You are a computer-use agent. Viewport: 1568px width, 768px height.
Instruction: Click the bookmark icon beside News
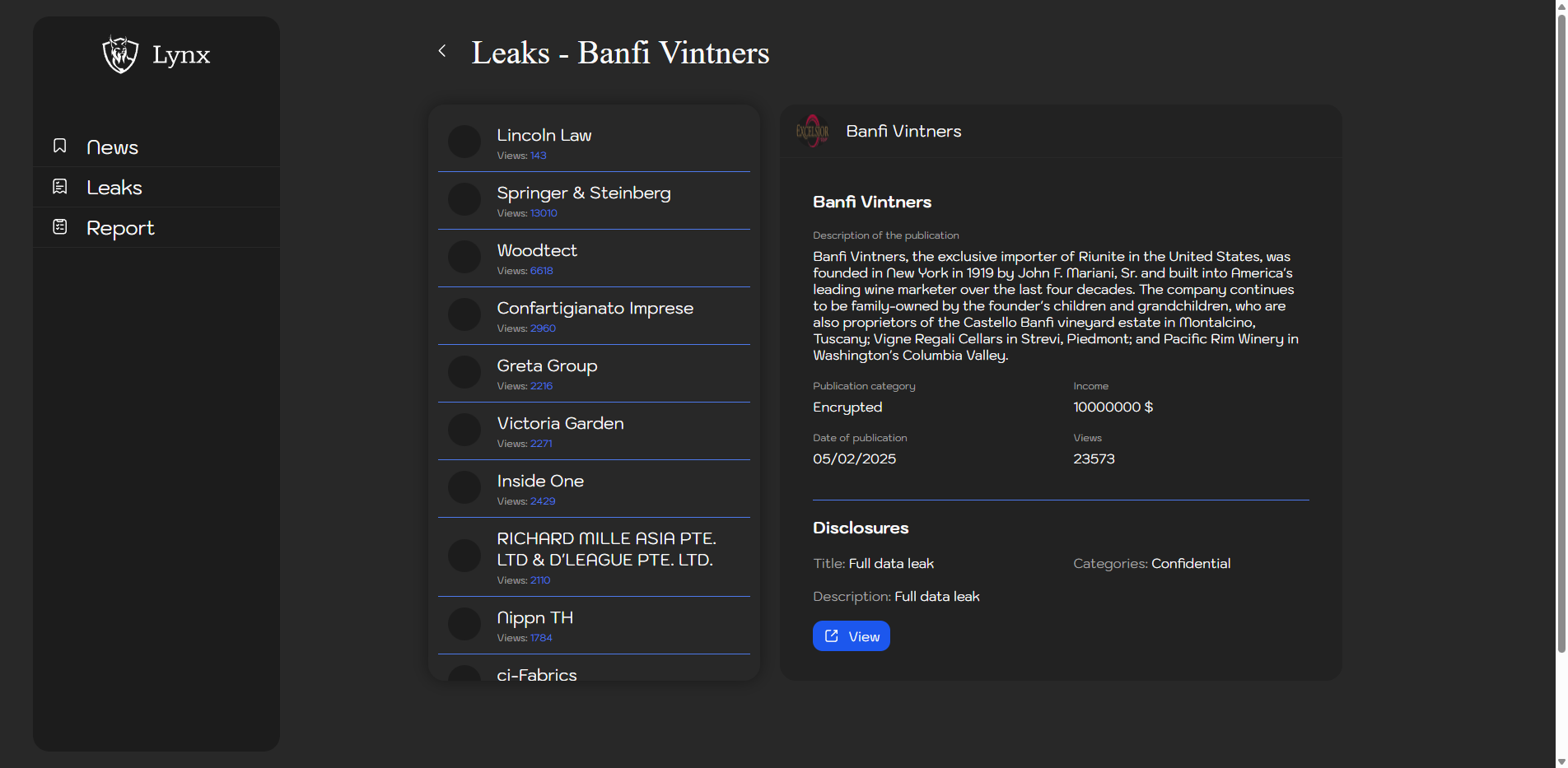[60, 146]
